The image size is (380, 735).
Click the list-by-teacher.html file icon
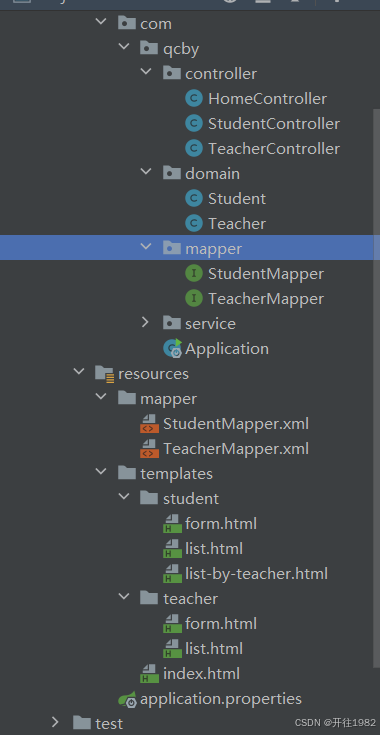point(172,574)
